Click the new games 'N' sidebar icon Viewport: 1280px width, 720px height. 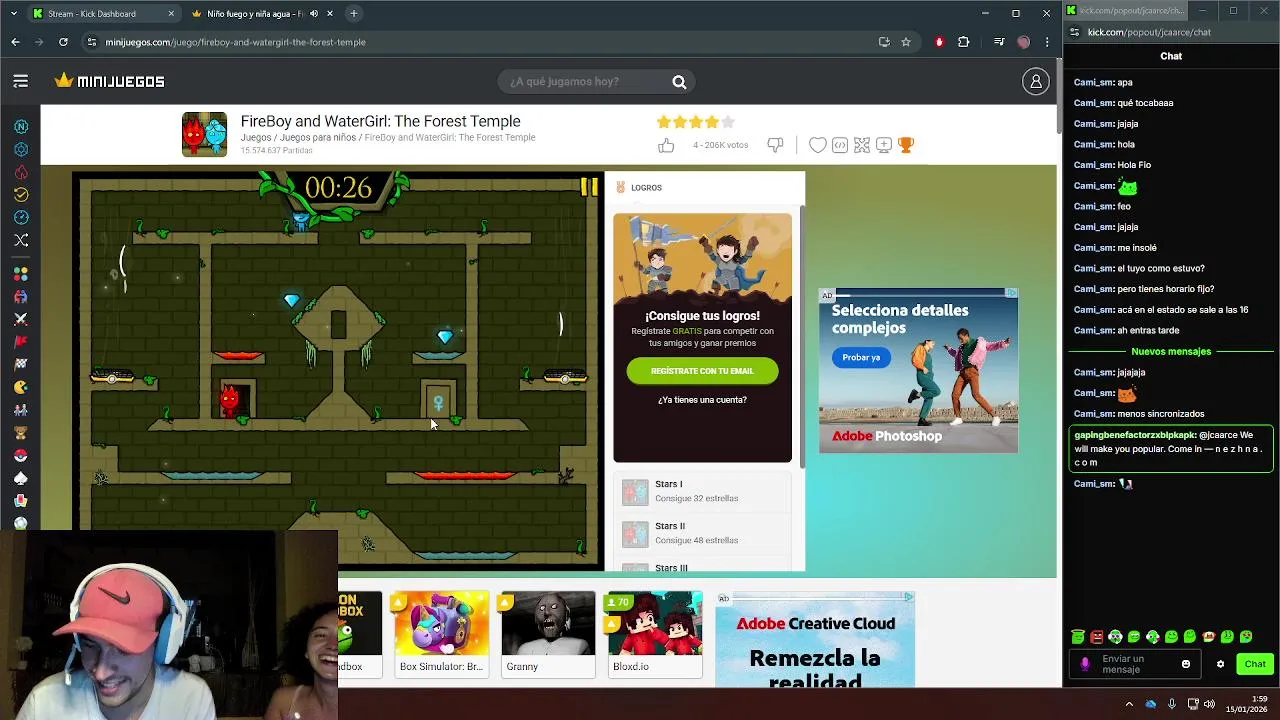pyautogui.click(x=21, y=127)
